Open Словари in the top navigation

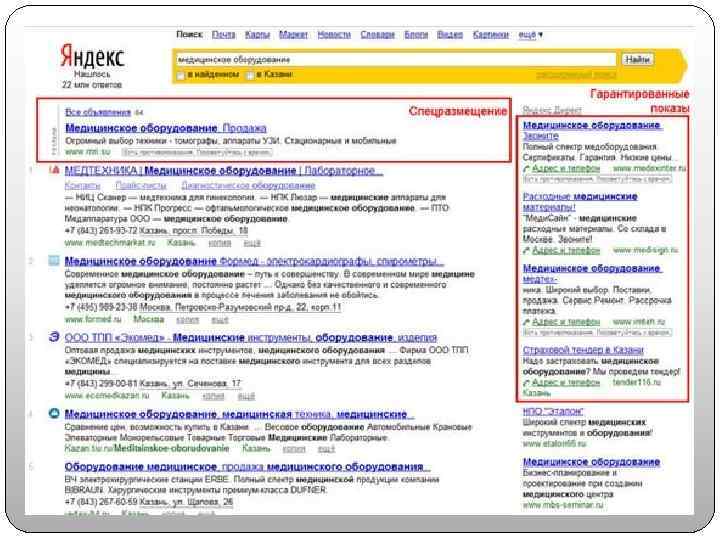pos(377,34)
